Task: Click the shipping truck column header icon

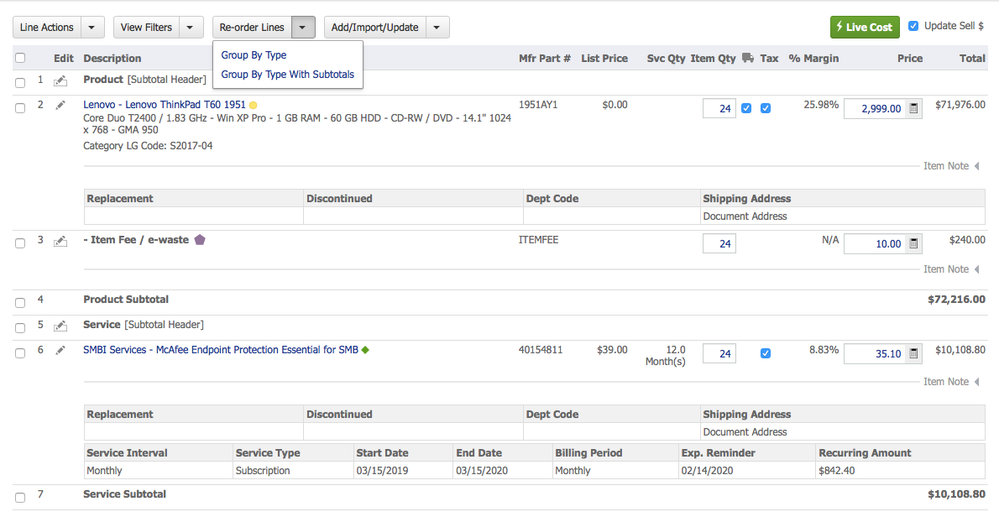Action: click(x=747, y=58)
